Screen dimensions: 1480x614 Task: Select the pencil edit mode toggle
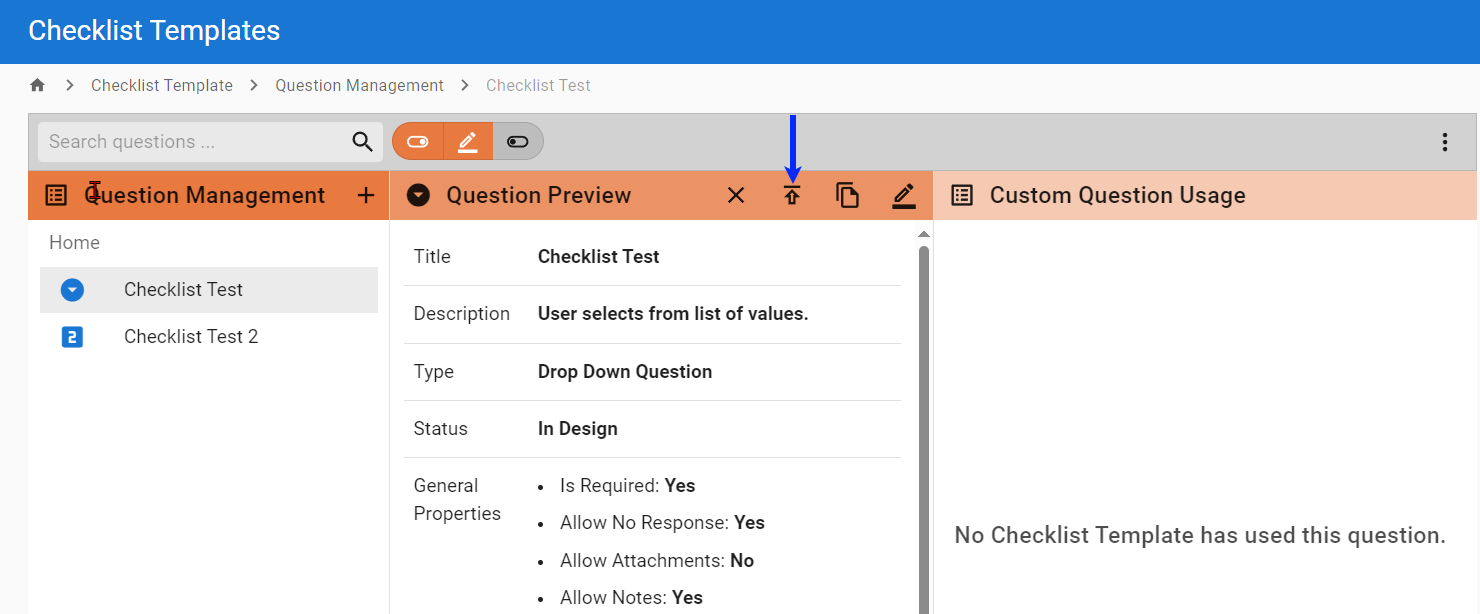pyautogui.click(x=467, y=140)
